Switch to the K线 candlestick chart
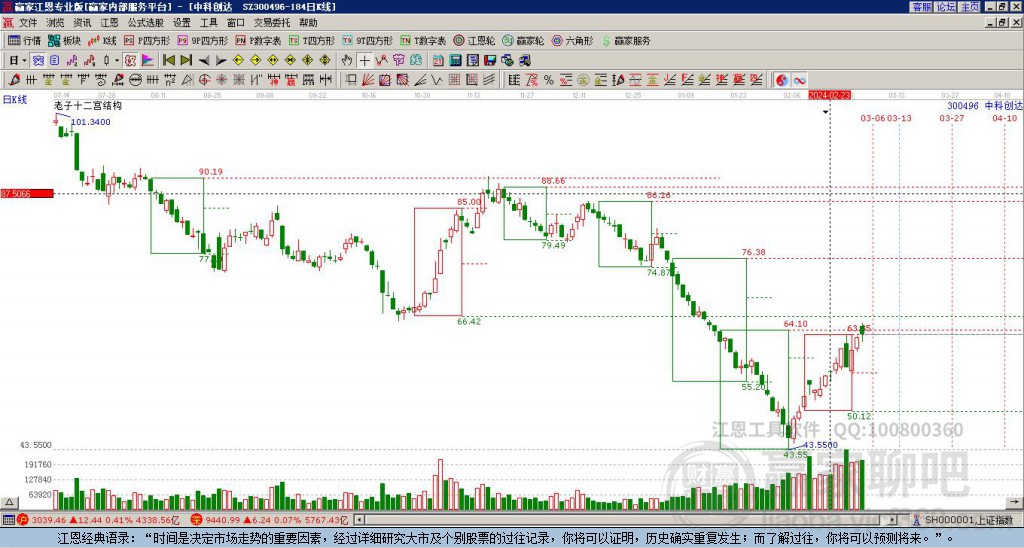 pyautogui.click(x=102, y=40)
